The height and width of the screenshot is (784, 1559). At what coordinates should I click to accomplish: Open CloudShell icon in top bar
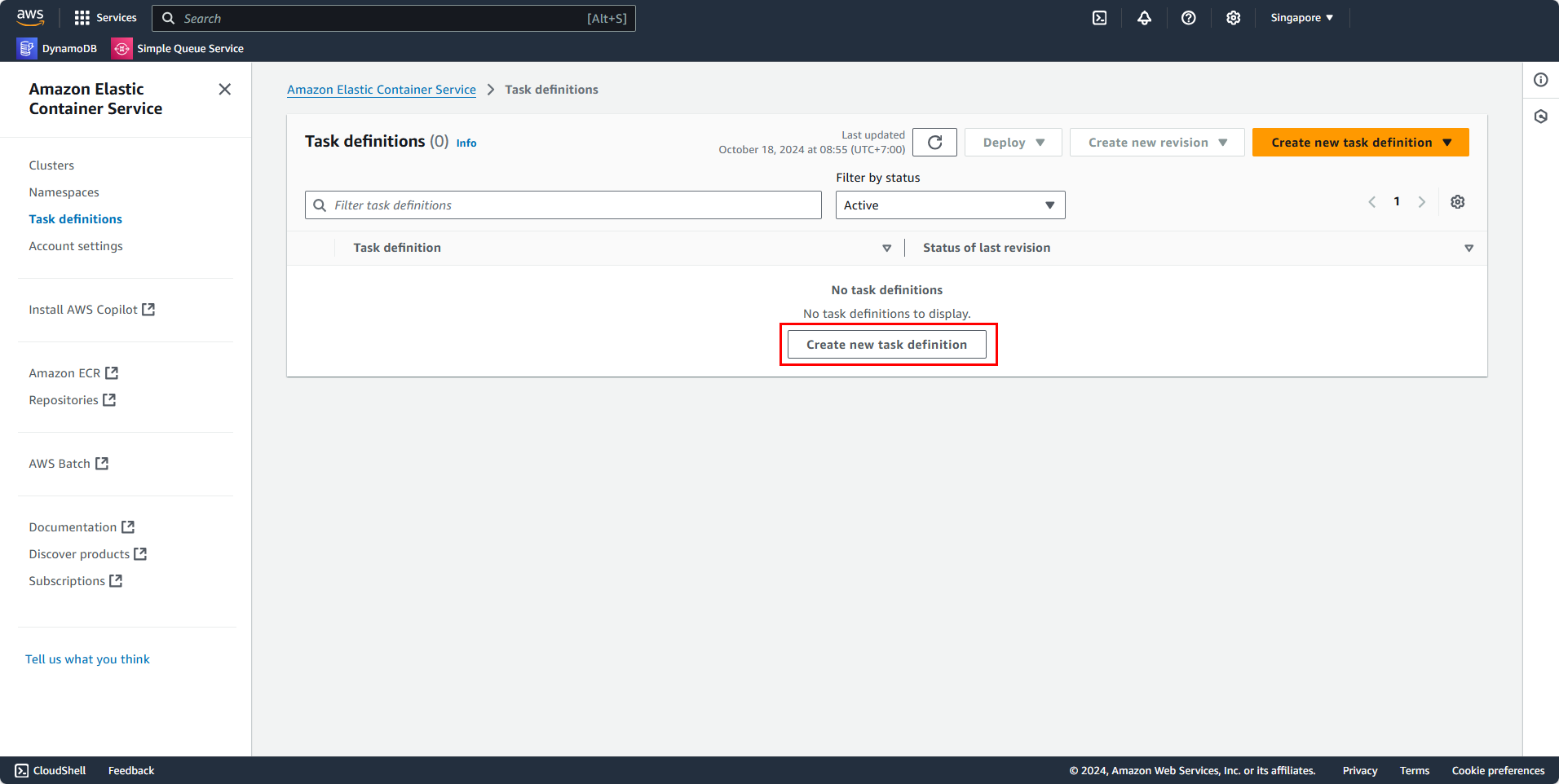(x=1100, y=18)
